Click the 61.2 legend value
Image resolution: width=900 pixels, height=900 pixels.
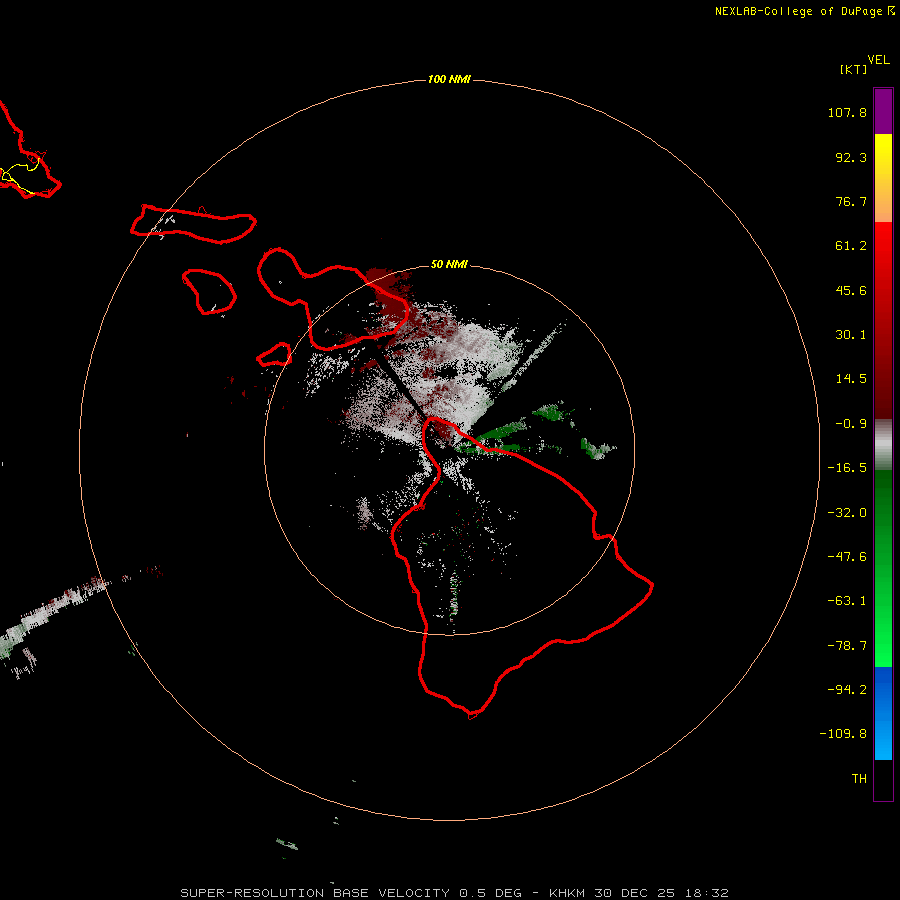851,246
